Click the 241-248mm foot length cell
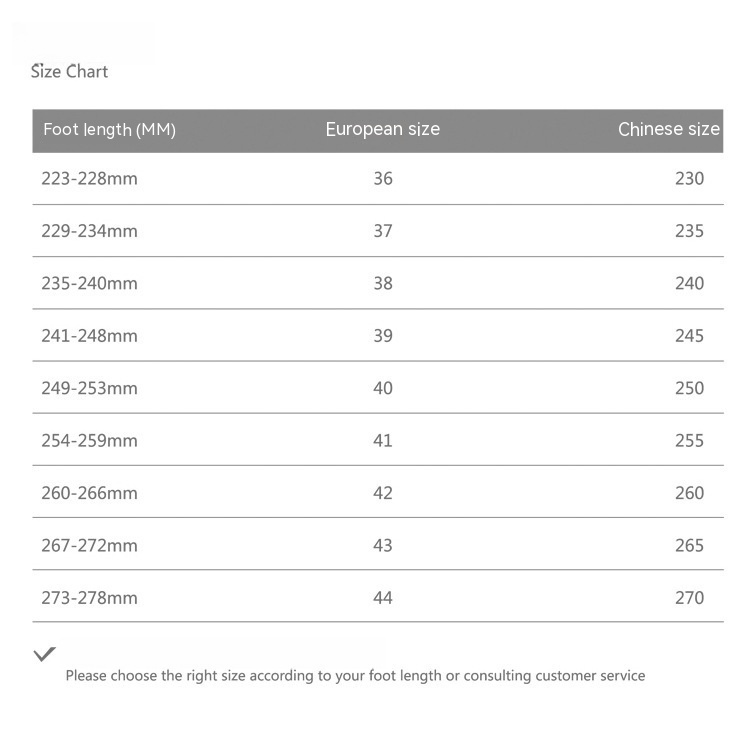The width and height of the screenshot is (750, 744). (x=89, y=336)
